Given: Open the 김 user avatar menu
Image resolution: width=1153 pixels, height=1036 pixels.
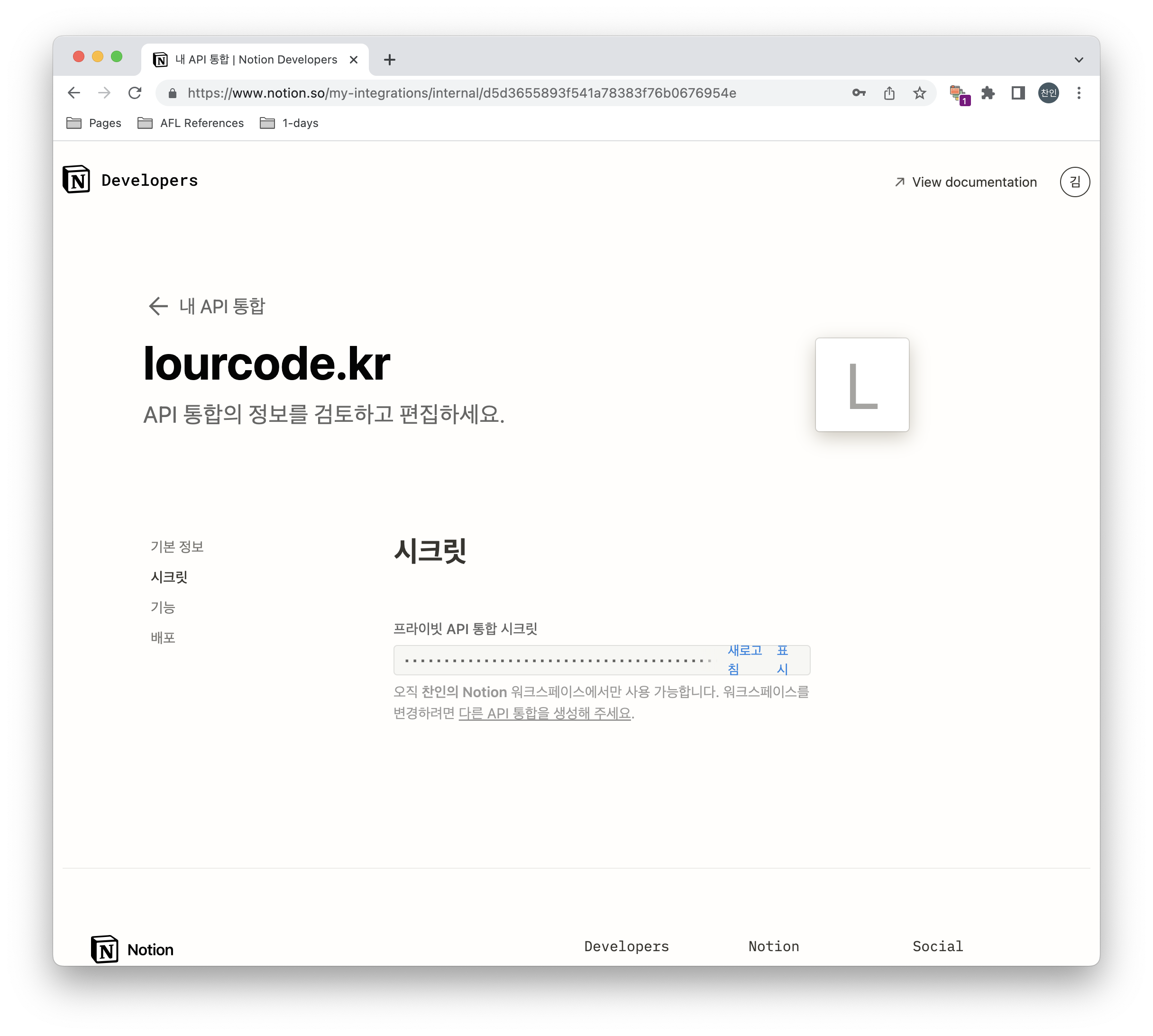Looking at the screenshot, I should coord(1074,182).
